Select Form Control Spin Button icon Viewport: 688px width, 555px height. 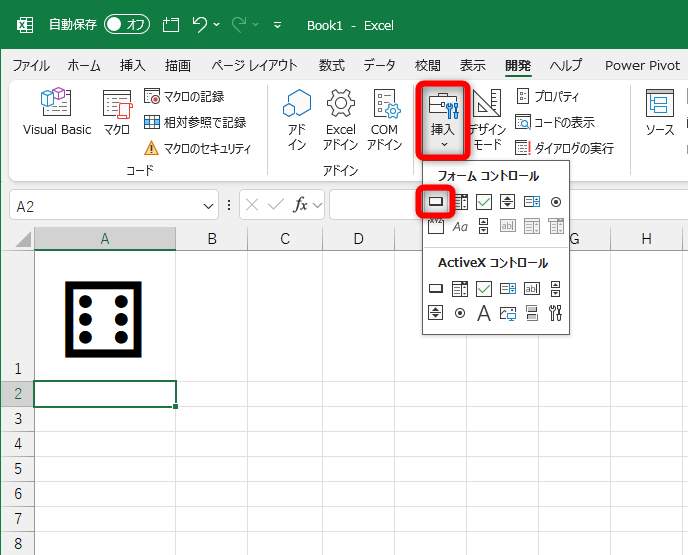pyautogui.click(x=508, y=202)
